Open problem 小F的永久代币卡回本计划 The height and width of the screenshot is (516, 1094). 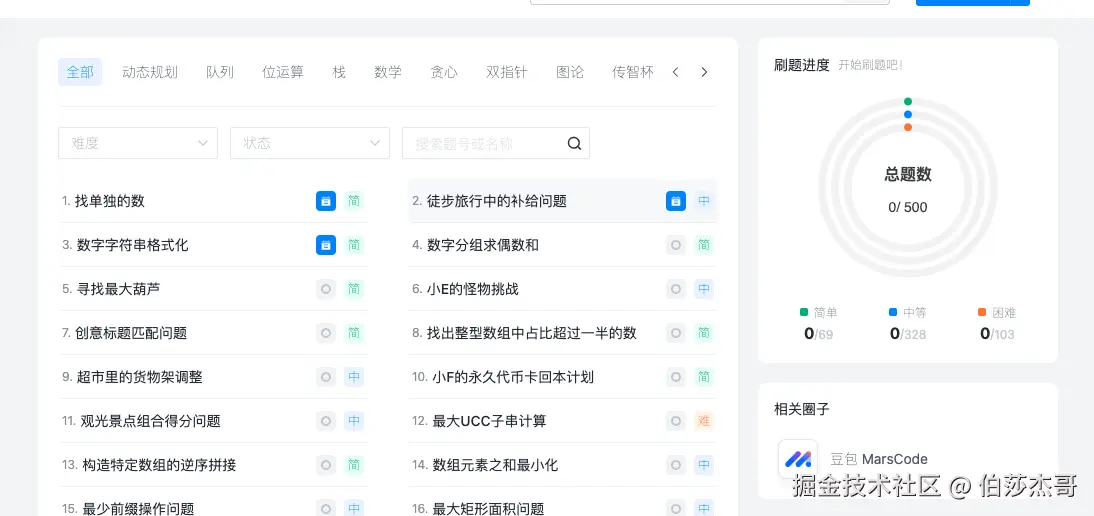[513, 377]
